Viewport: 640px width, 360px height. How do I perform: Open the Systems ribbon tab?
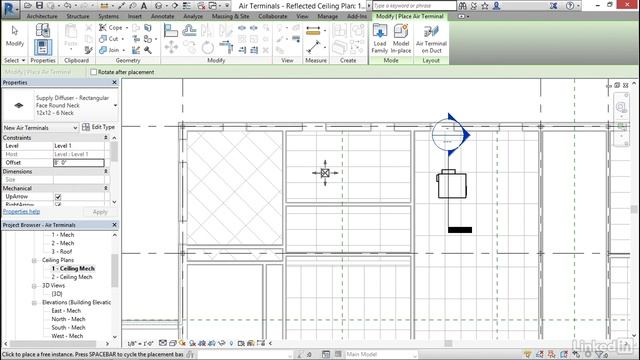[109, 16]
